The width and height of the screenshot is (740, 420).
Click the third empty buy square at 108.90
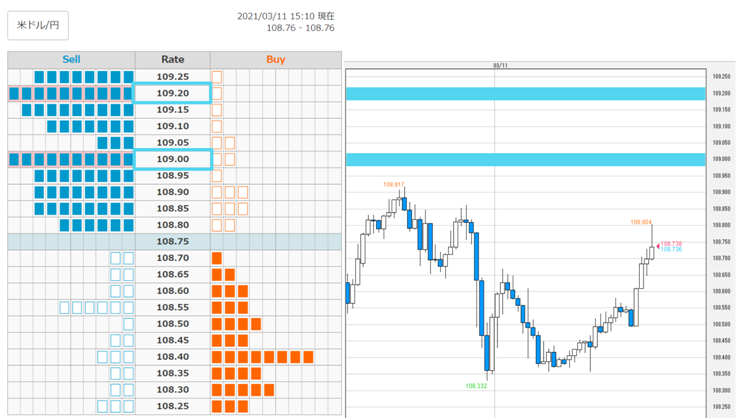click(x=243, y=192)
